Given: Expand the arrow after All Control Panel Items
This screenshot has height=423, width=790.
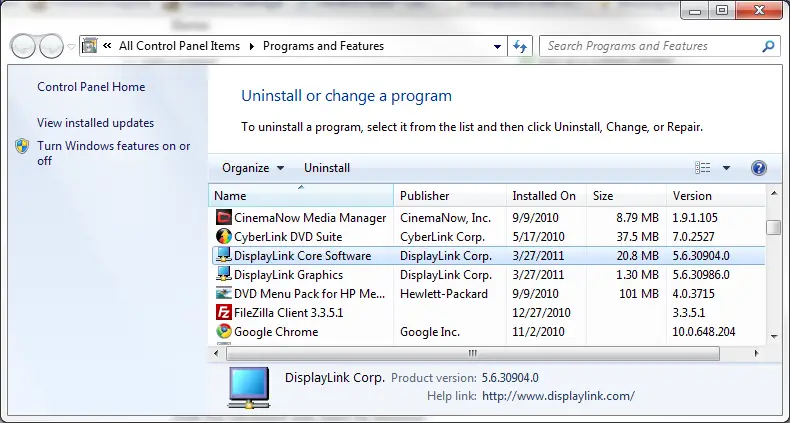Looking at the screenshot, I should click(x=251, y=46).
